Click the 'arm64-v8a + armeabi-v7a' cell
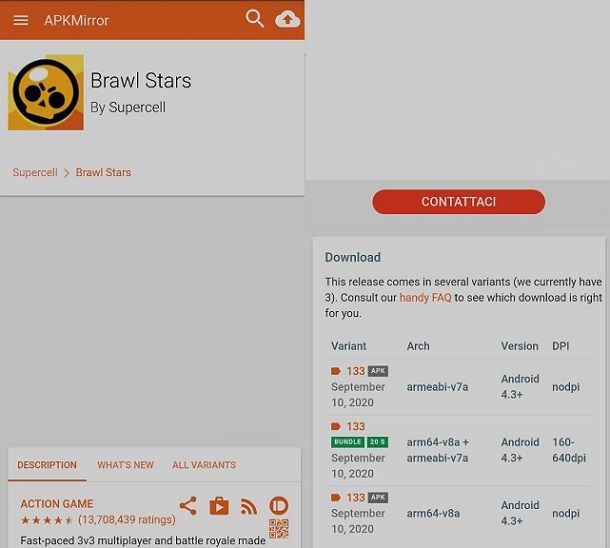Viewport: 610px width, 548px height. coord(438,450)
